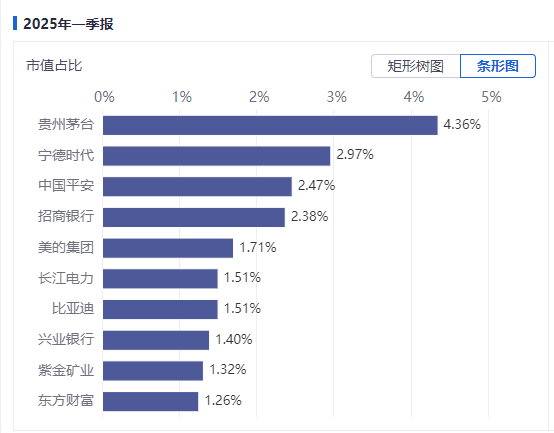Click the 4.36% value label
The width and height of the screenshot is (554, 433).
pyautogui.click(x=462, y=125)
